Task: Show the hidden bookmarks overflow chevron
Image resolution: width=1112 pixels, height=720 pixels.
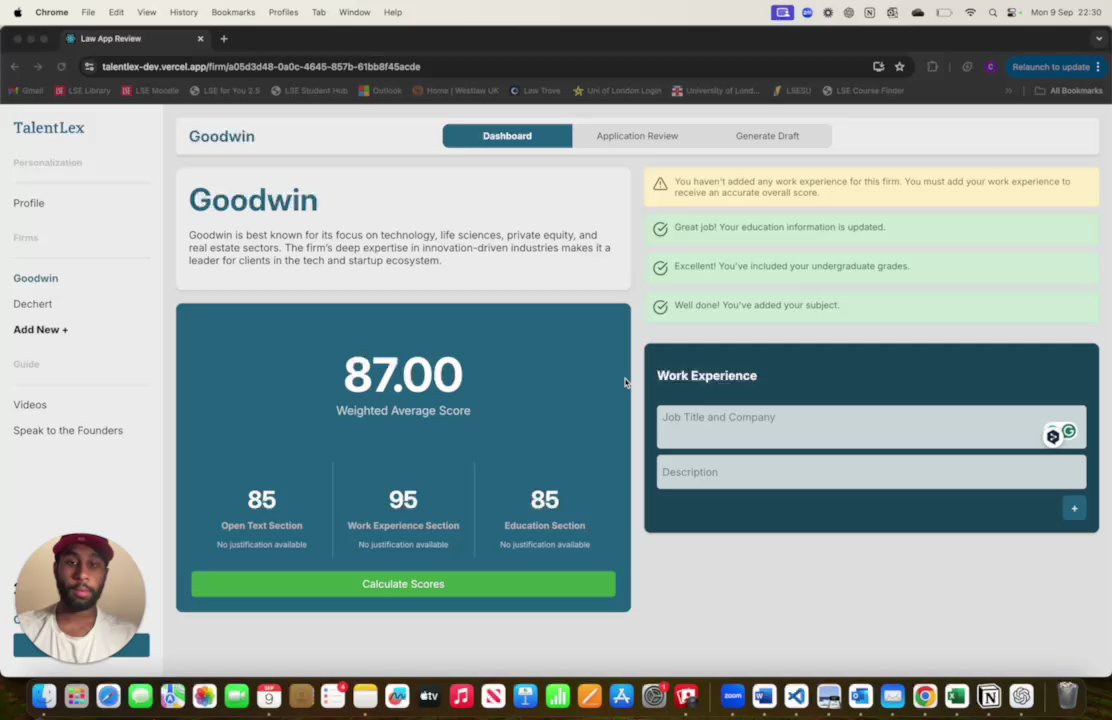Action: [x=1008, y=91]
